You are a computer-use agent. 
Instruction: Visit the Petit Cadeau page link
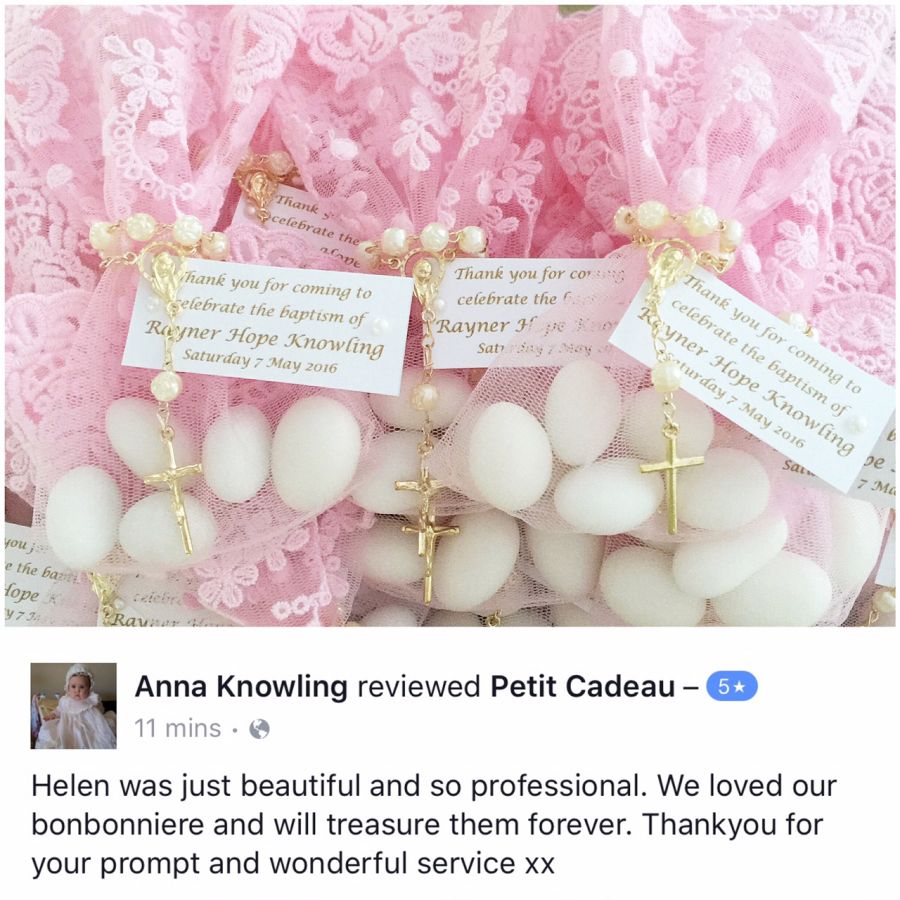[583, 686]
